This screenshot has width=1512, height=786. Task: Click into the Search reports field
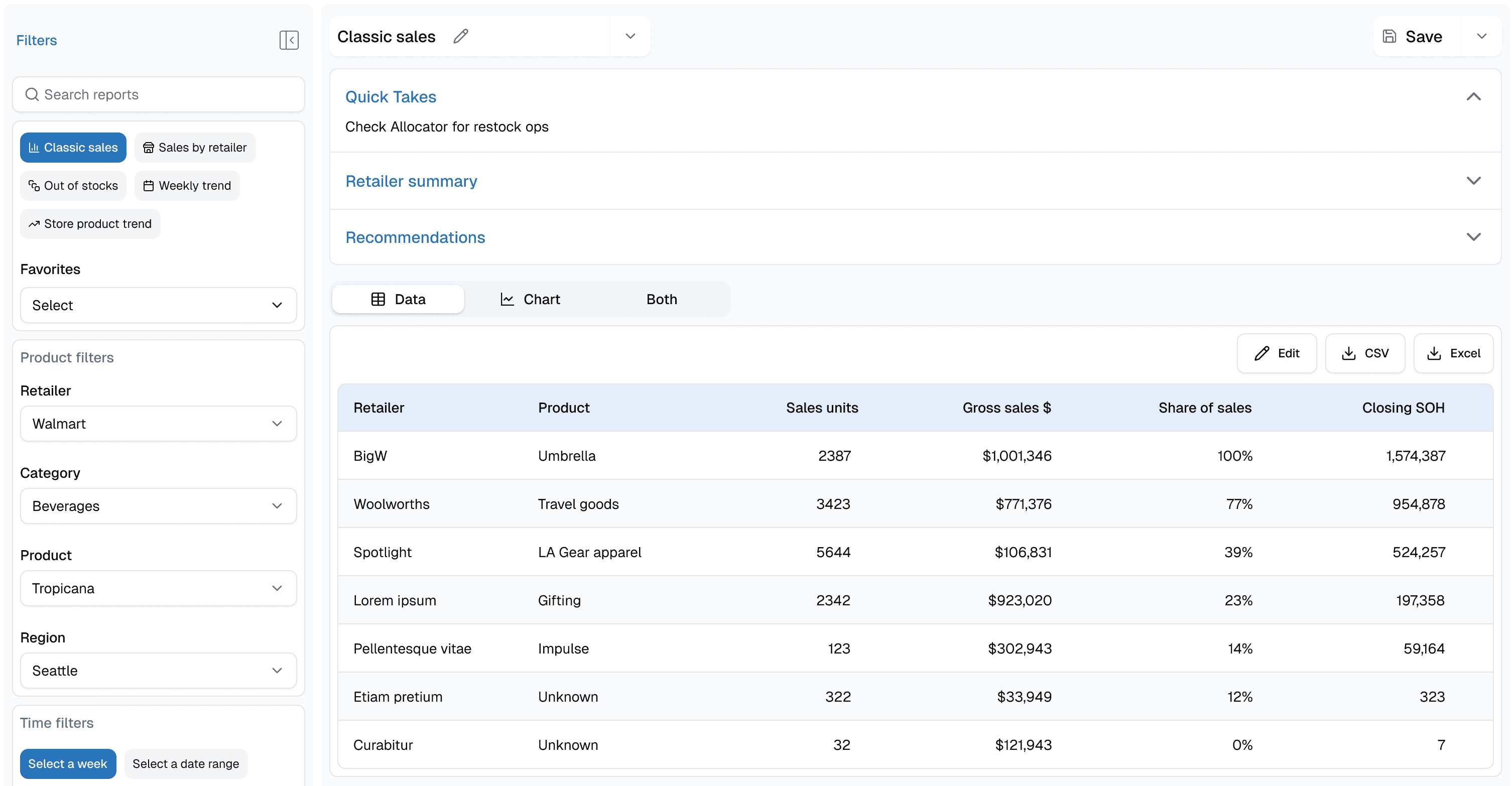coord(164,94)
